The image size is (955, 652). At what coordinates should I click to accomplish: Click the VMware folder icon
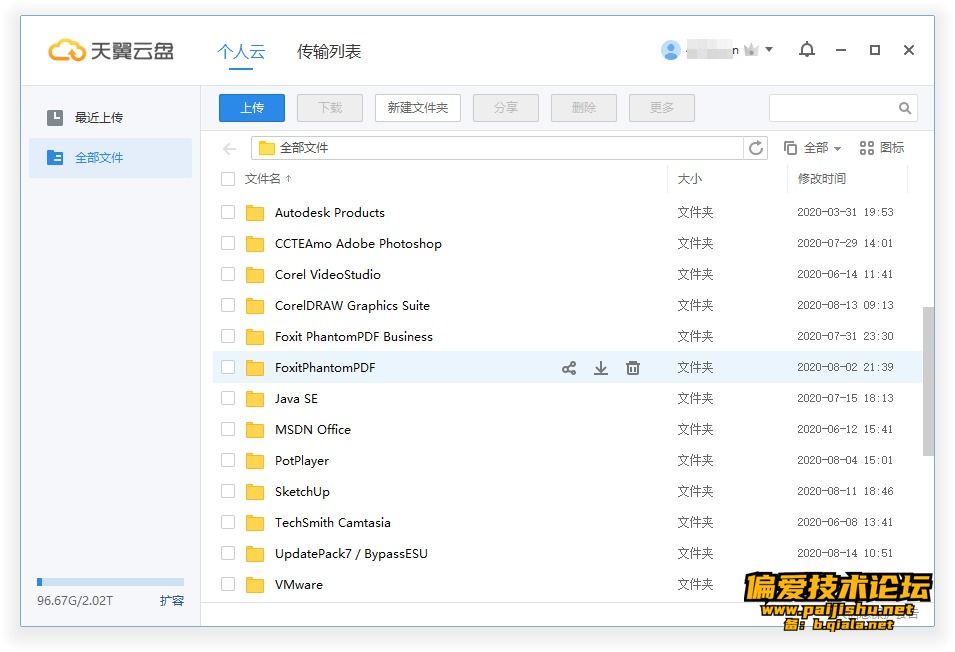255,585
